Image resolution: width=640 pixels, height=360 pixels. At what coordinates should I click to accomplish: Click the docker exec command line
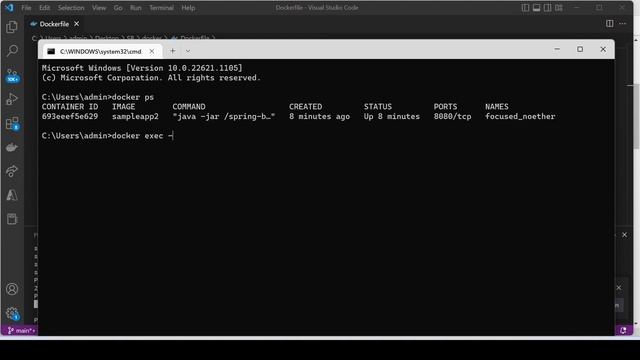tap(107, 136)
